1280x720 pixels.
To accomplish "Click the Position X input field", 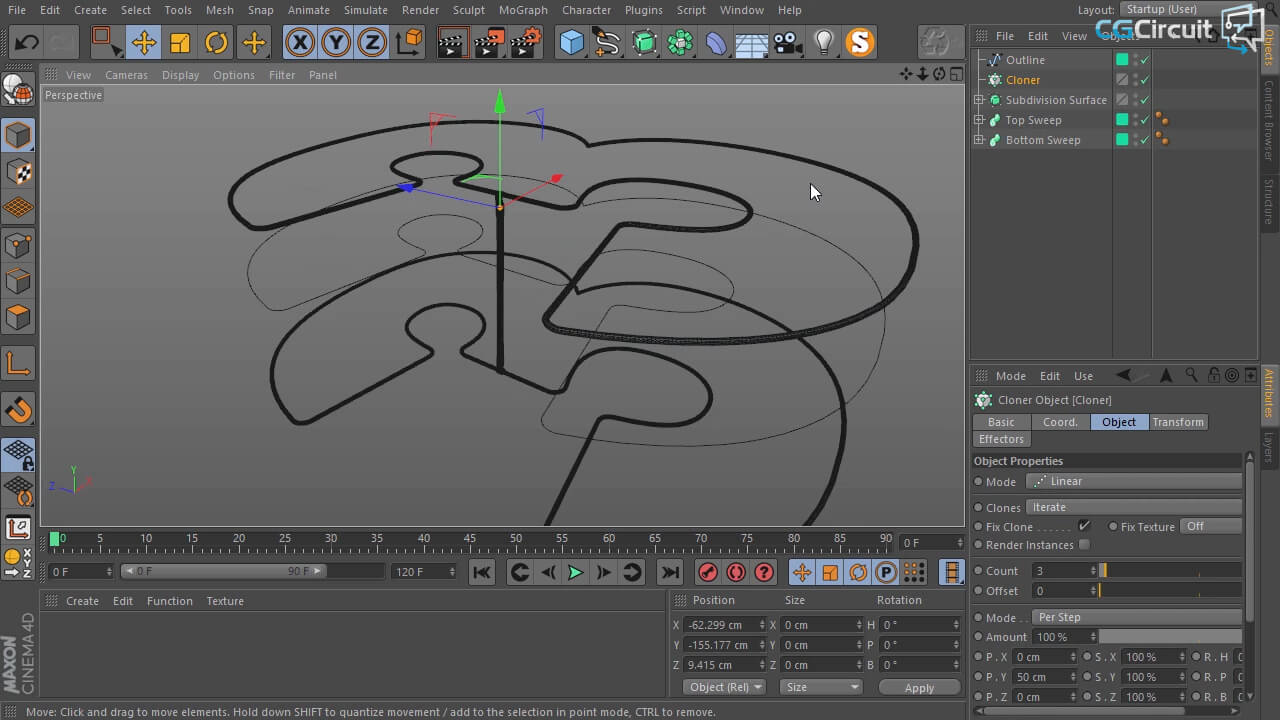I will pos(723,625).
